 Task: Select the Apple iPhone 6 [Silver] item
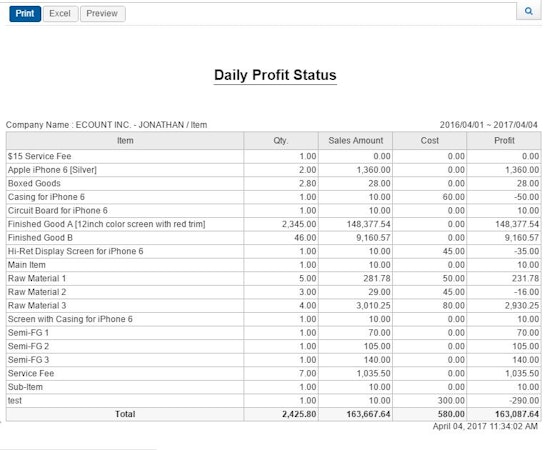pos(52,170)
